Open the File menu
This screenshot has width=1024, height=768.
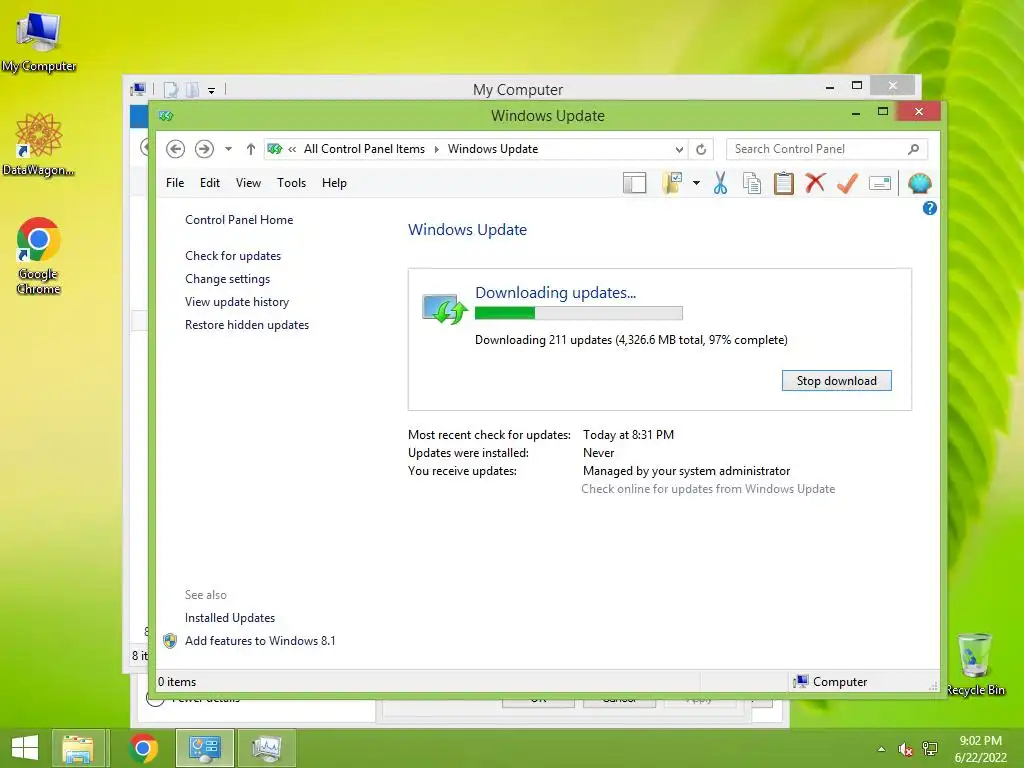point(175,183)
